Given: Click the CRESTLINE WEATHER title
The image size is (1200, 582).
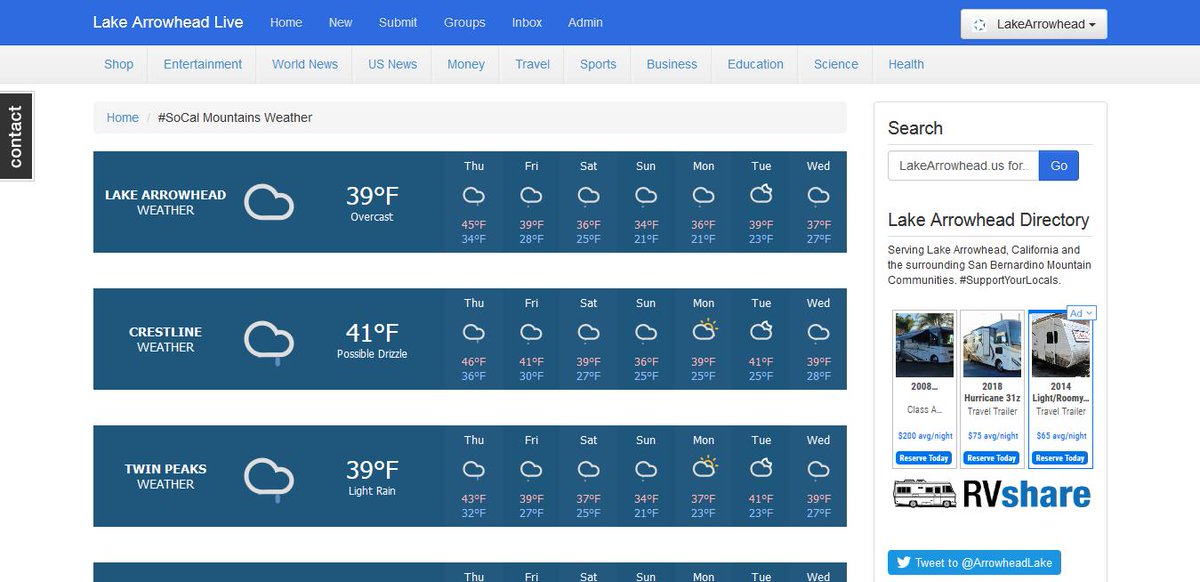Looking at the screenshot, I should coord(165,339).
